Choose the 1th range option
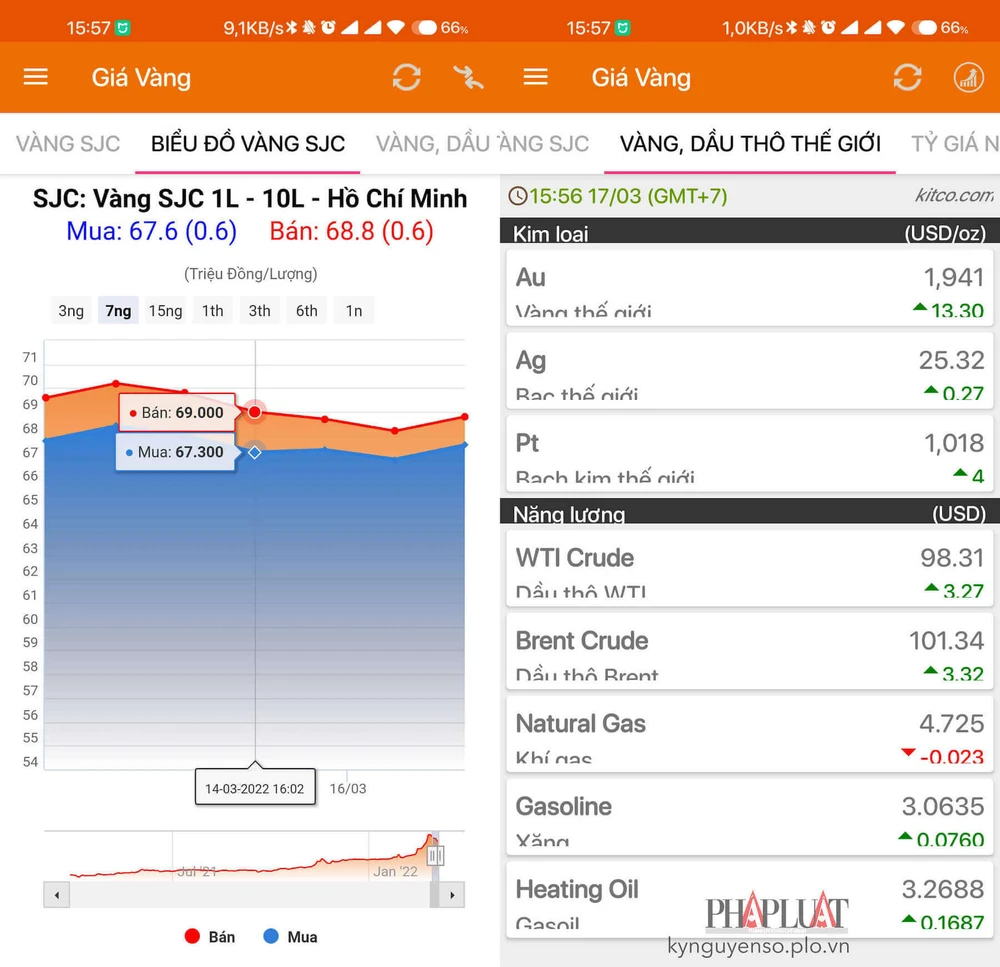Viewport: 1000px width, 967px height. (x=212, y=311)
